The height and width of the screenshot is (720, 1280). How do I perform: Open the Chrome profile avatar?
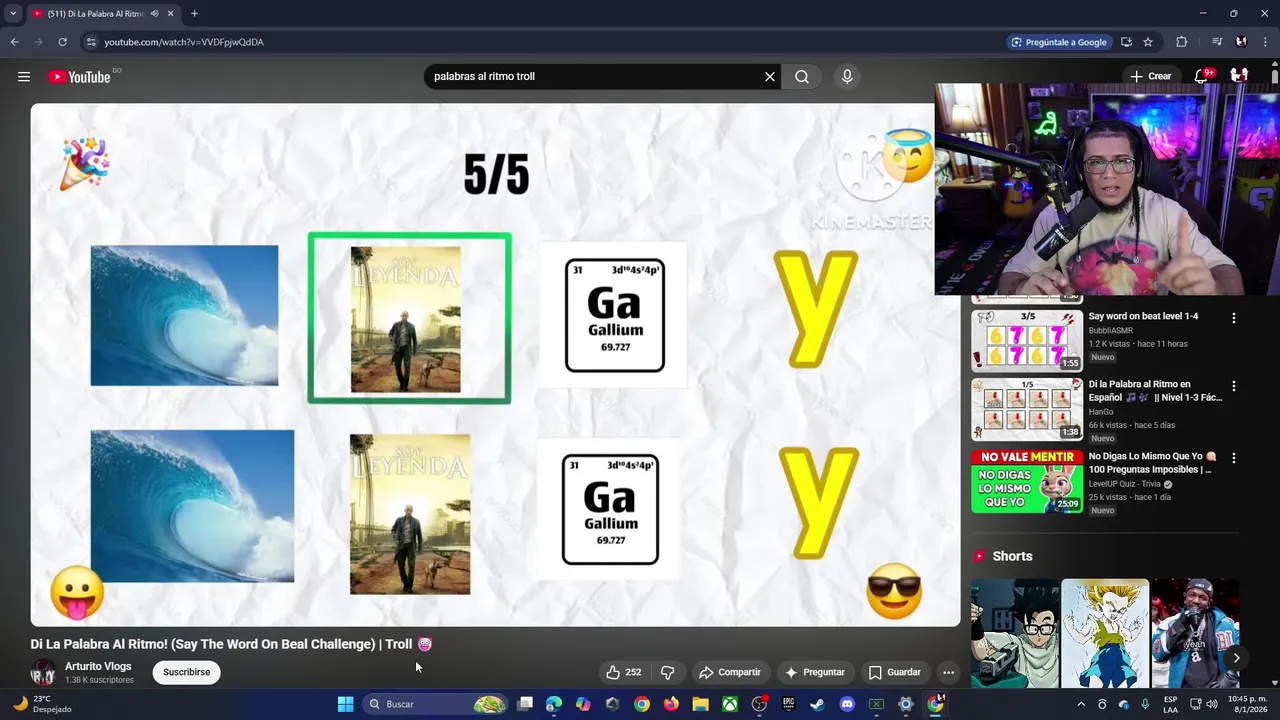coord(1241,42)
